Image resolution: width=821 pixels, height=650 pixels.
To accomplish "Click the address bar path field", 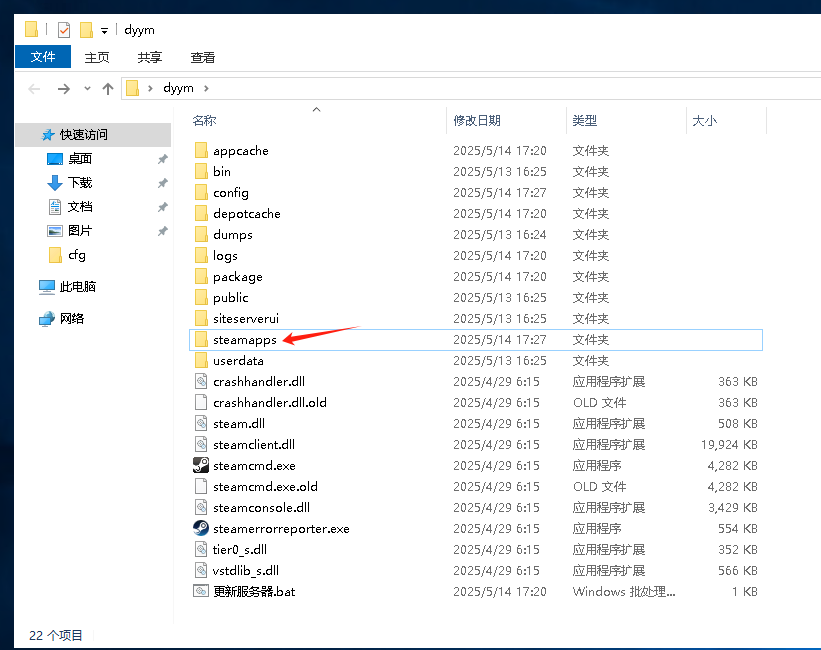I will [x=471, y=89].
